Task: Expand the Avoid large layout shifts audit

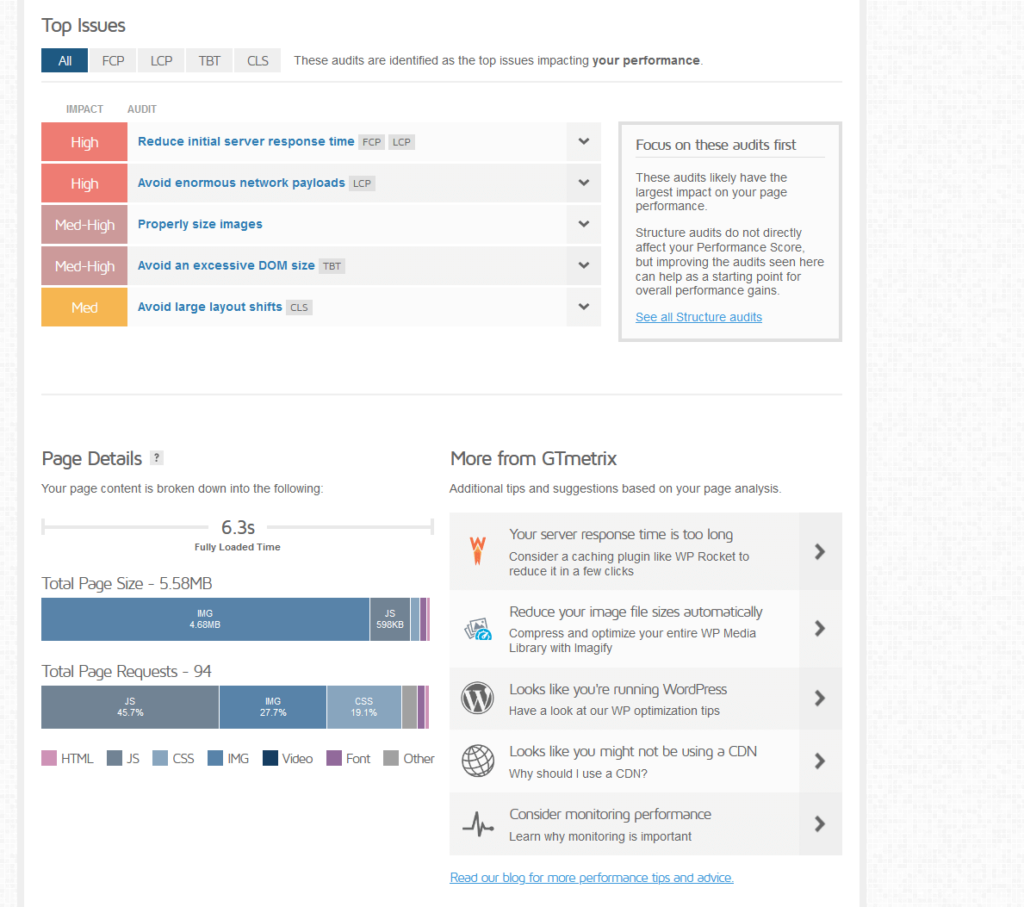Action: pos(583,307)
